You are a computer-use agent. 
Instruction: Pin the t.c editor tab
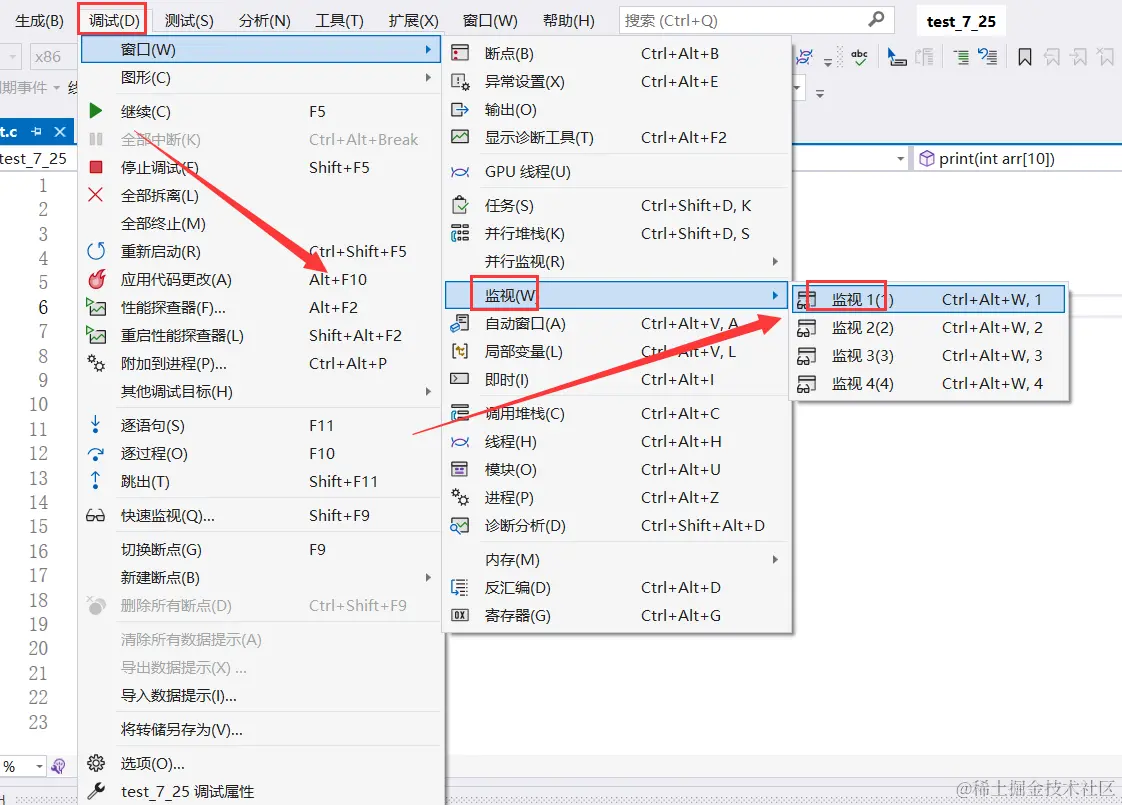(x=37, y=132)
